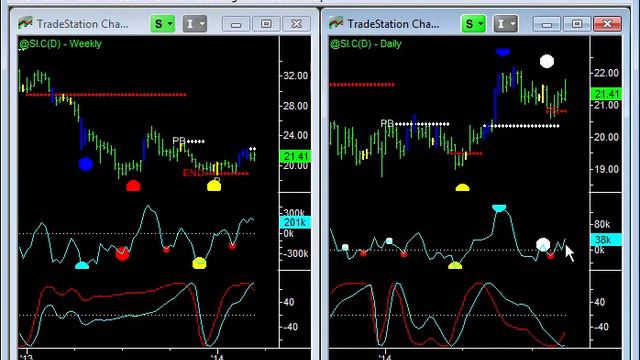The image size is (640, 360).
Task: Click the @SI.C(D) - Daily symbol label
Action: [366, 44]
